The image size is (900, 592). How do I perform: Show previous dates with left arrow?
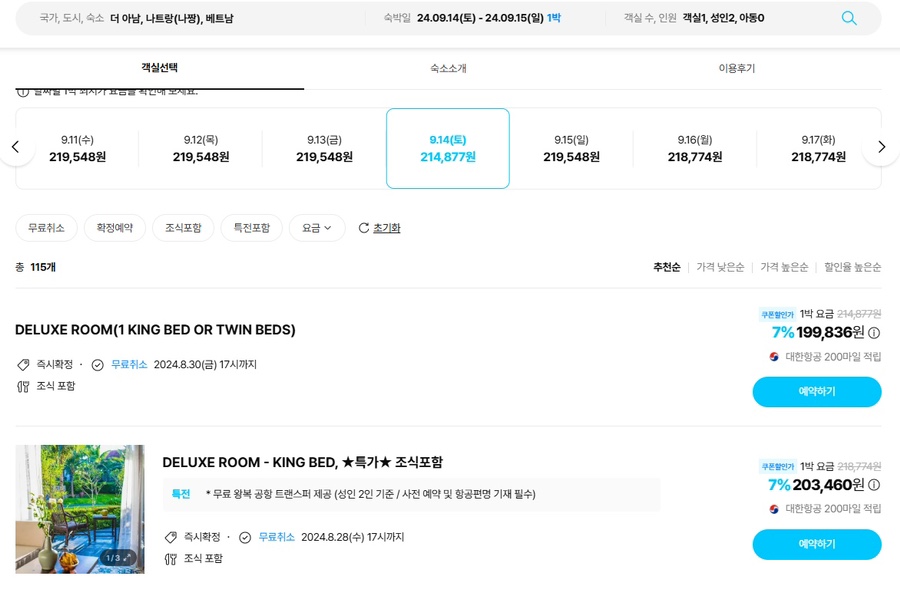tap(15, 147)
